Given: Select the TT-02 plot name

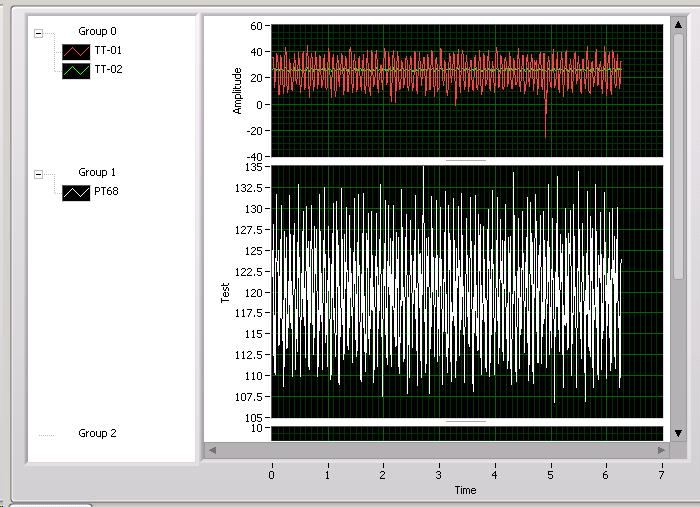Looking at the screenshot, I should click(x=108, y=70).
